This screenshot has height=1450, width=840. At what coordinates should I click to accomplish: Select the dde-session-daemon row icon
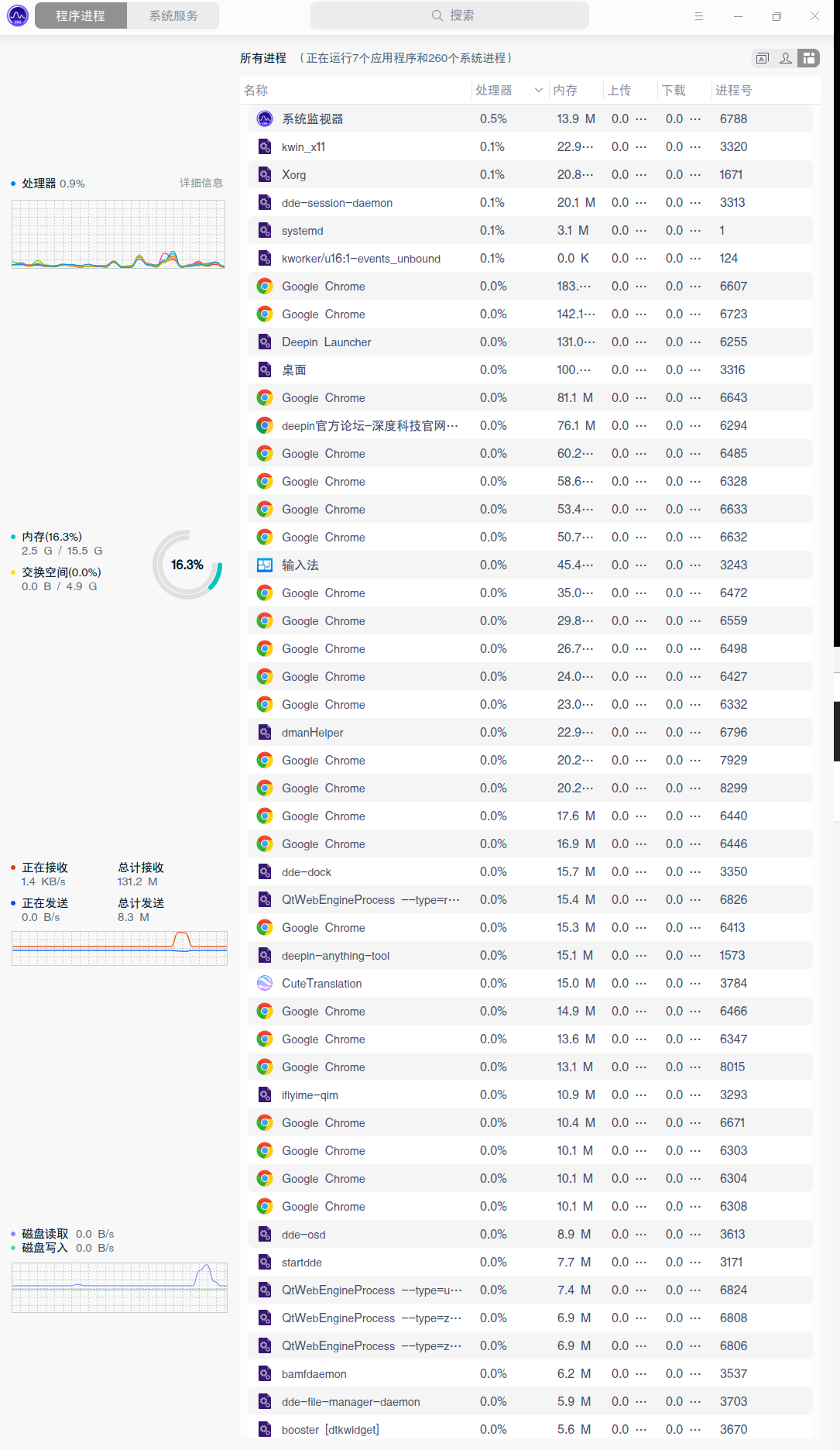click(x=265, y=202)
